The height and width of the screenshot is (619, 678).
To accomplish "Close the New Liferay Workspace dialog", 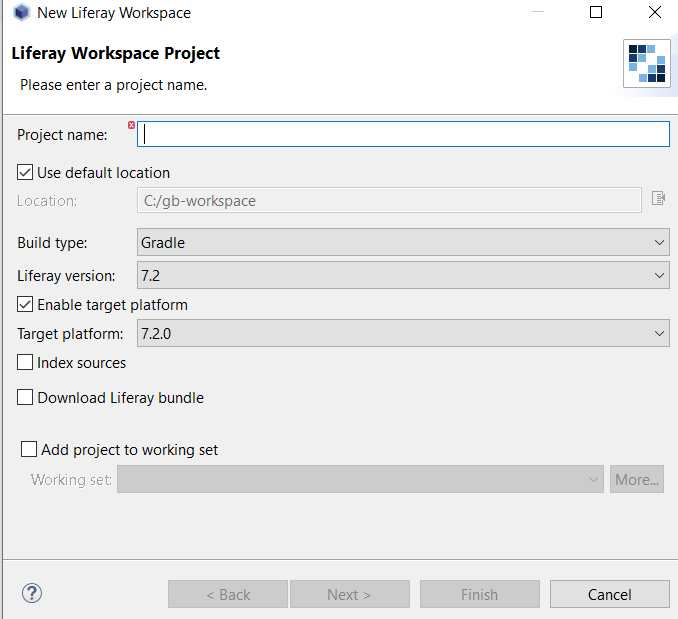I will (x=655, y=12).
